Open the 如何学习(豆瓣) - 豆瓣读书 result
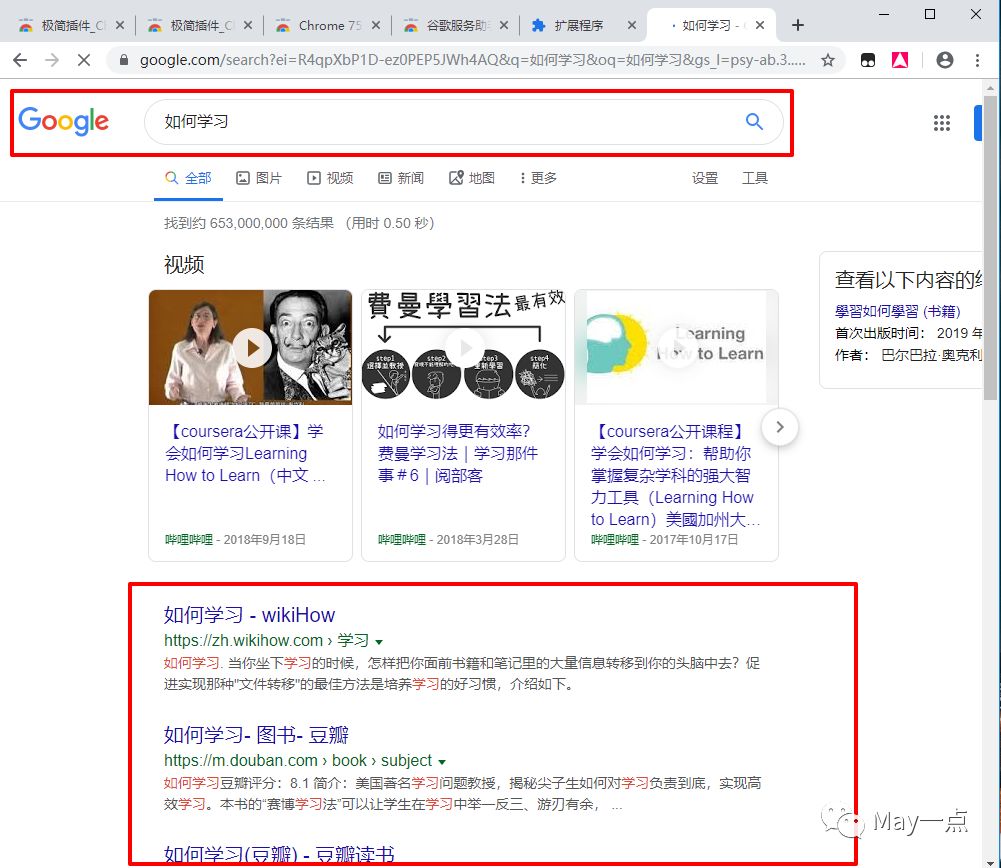 pos(279,854)
